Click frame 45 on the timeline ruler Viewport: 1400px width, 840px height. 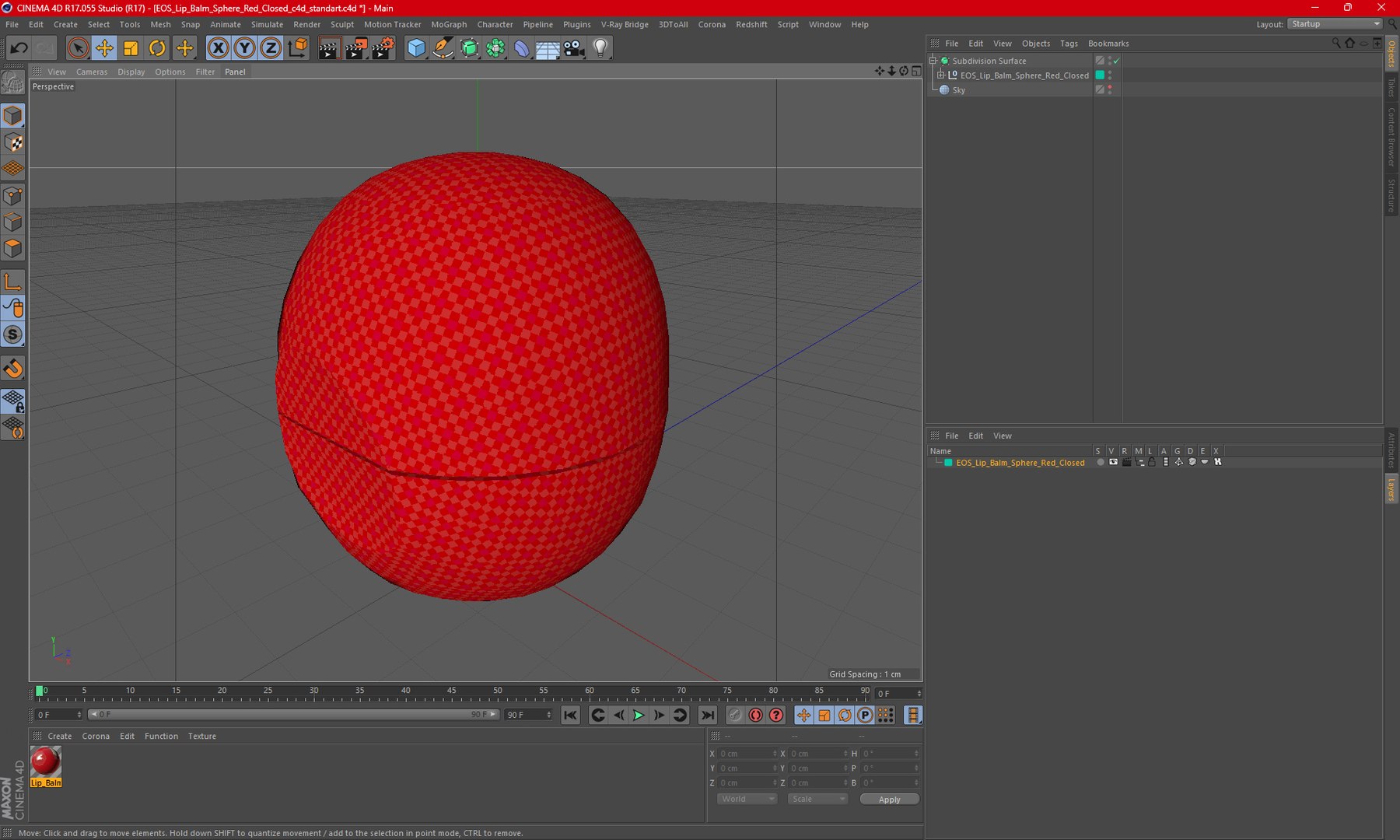(451, 691)
